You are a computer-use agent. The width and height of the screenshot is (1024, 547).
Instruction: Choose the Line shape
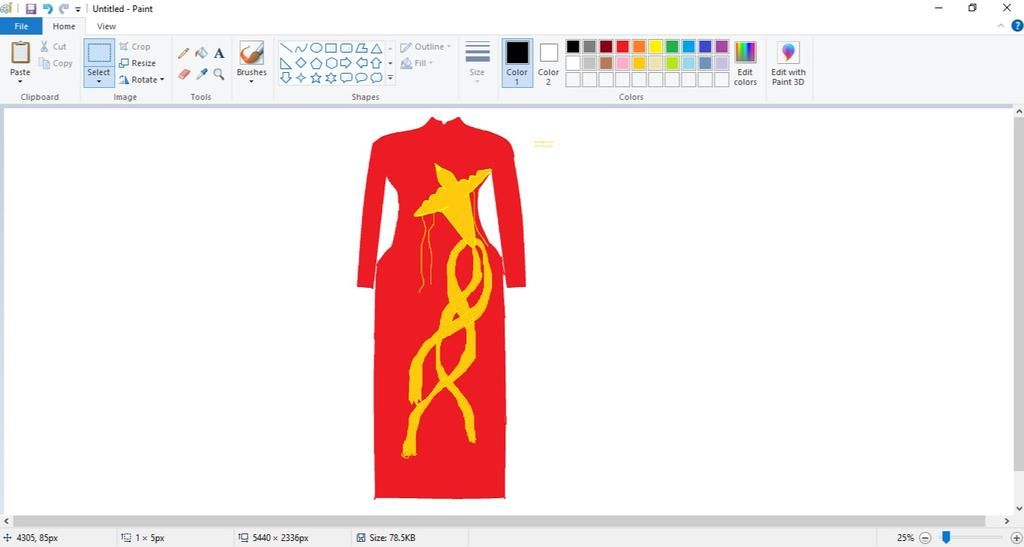(x=285, y=48)
